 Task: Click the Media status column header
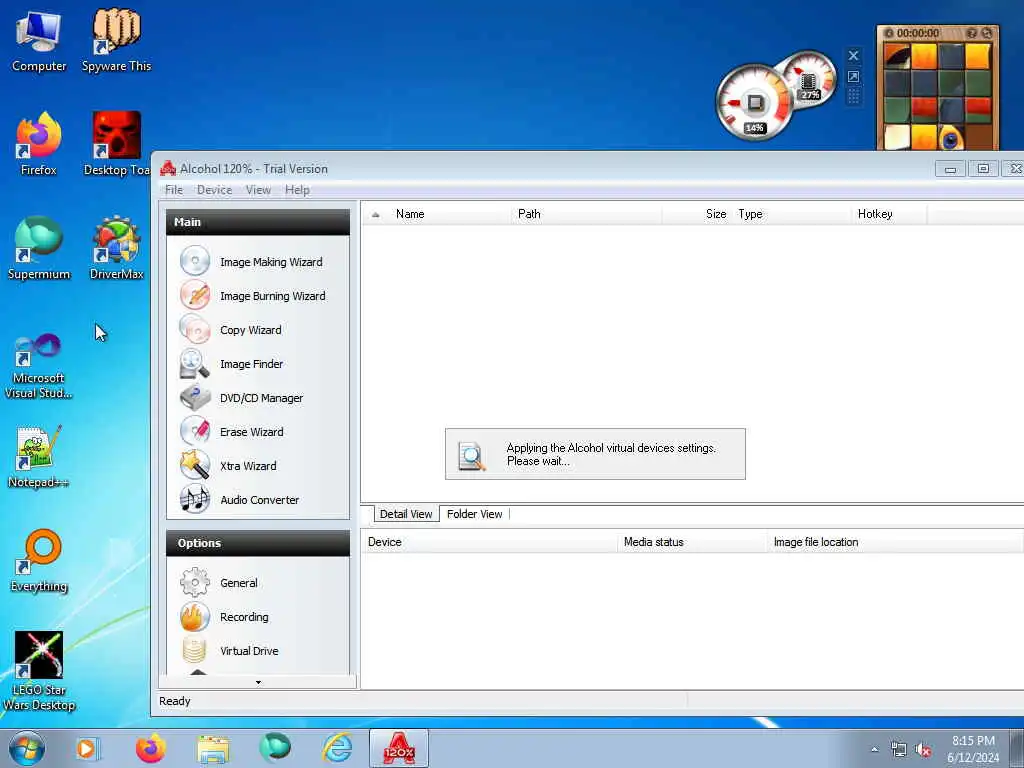tap(692, 542)
